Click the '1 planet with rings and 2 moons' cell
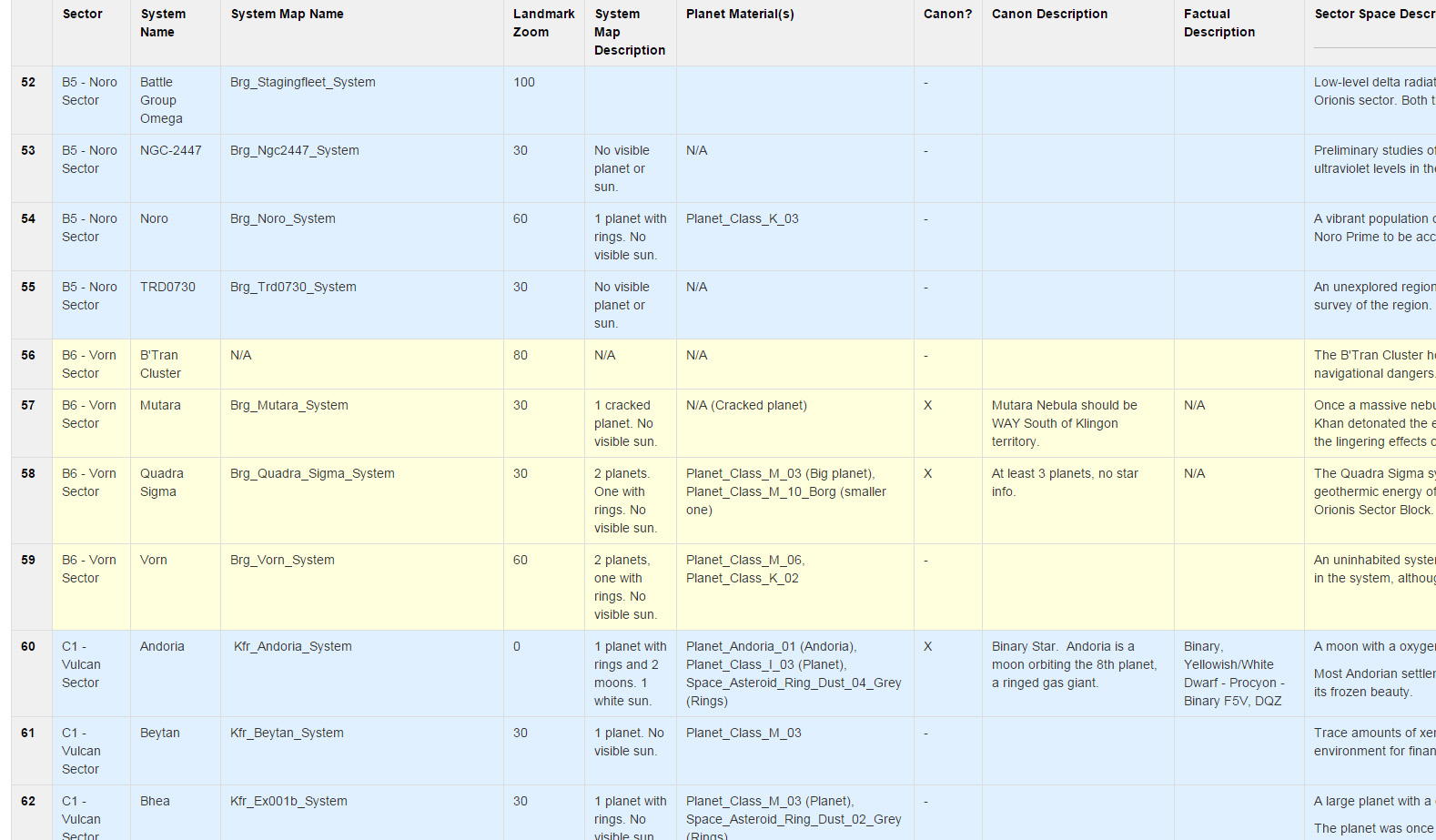Screen dimensions: 1436x840 click(x=631, y=673)
